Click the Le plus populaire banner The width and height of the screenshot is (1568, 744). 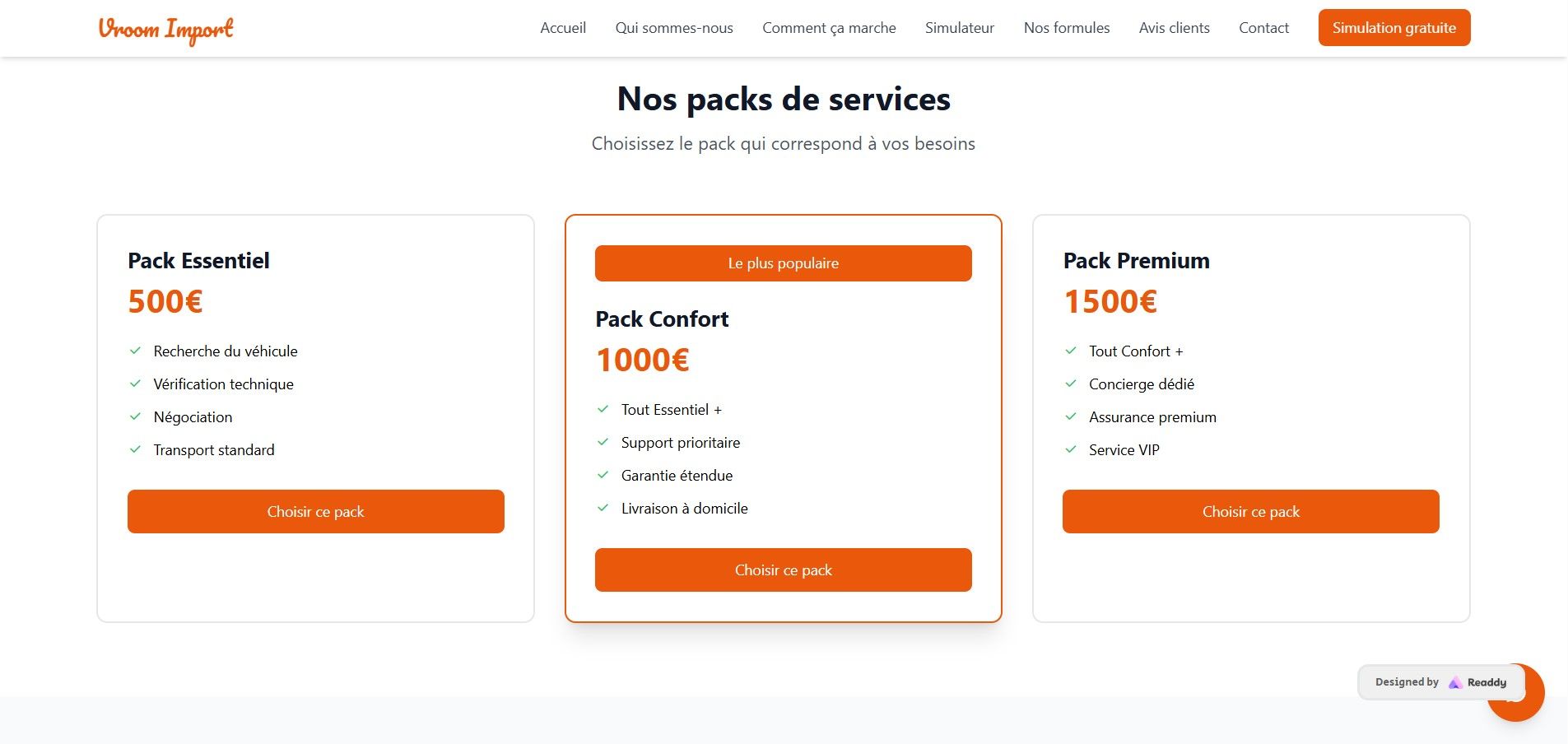pyautogui.click(x=784, y=263)
